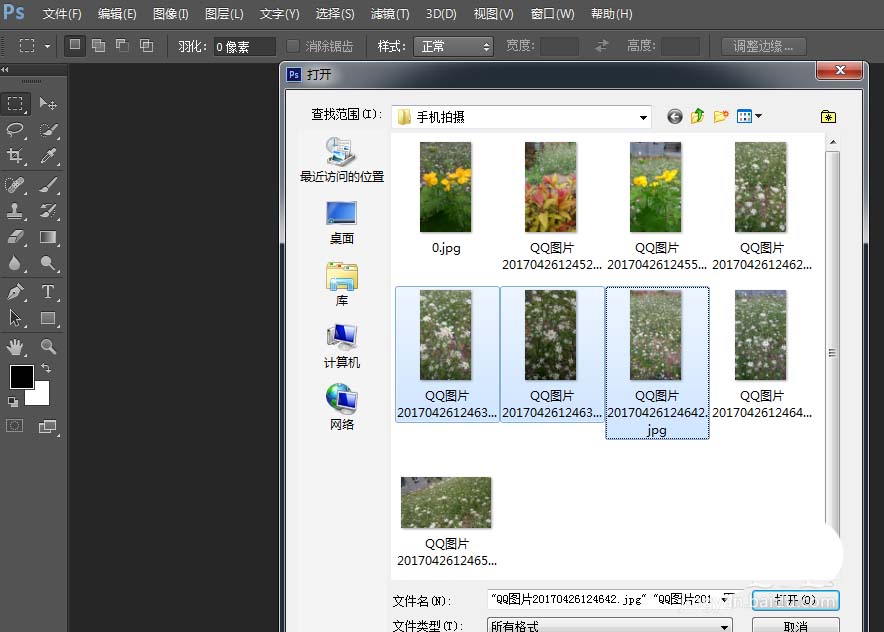Open the 样式 style dropdown
The width and height of the screenshot is (884, 632).
(x=453, y=46)
